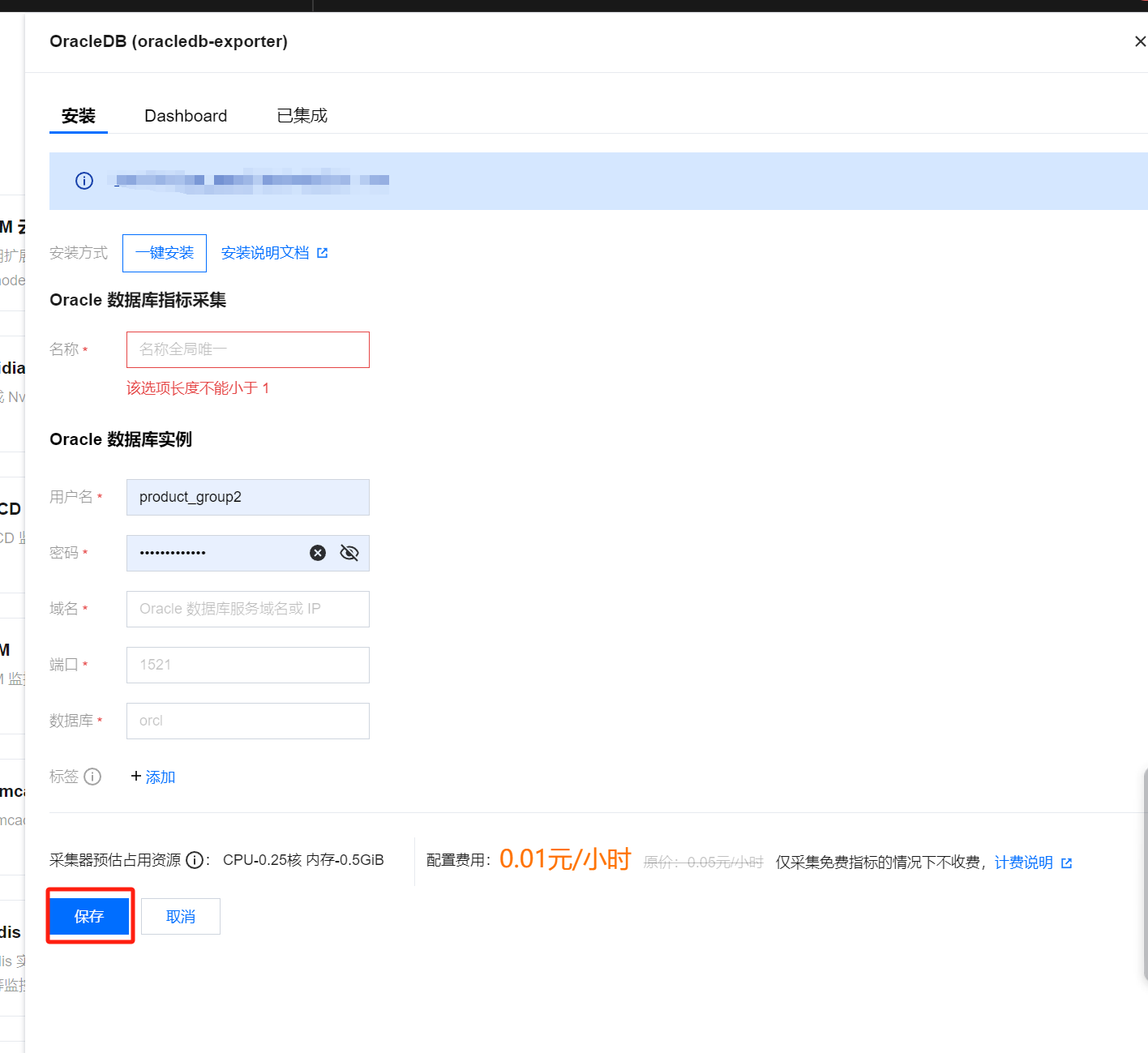Click the heading Oracle 数据库指标采集
Viewport: 1148px width, 1053px height.
pos(138,300)
